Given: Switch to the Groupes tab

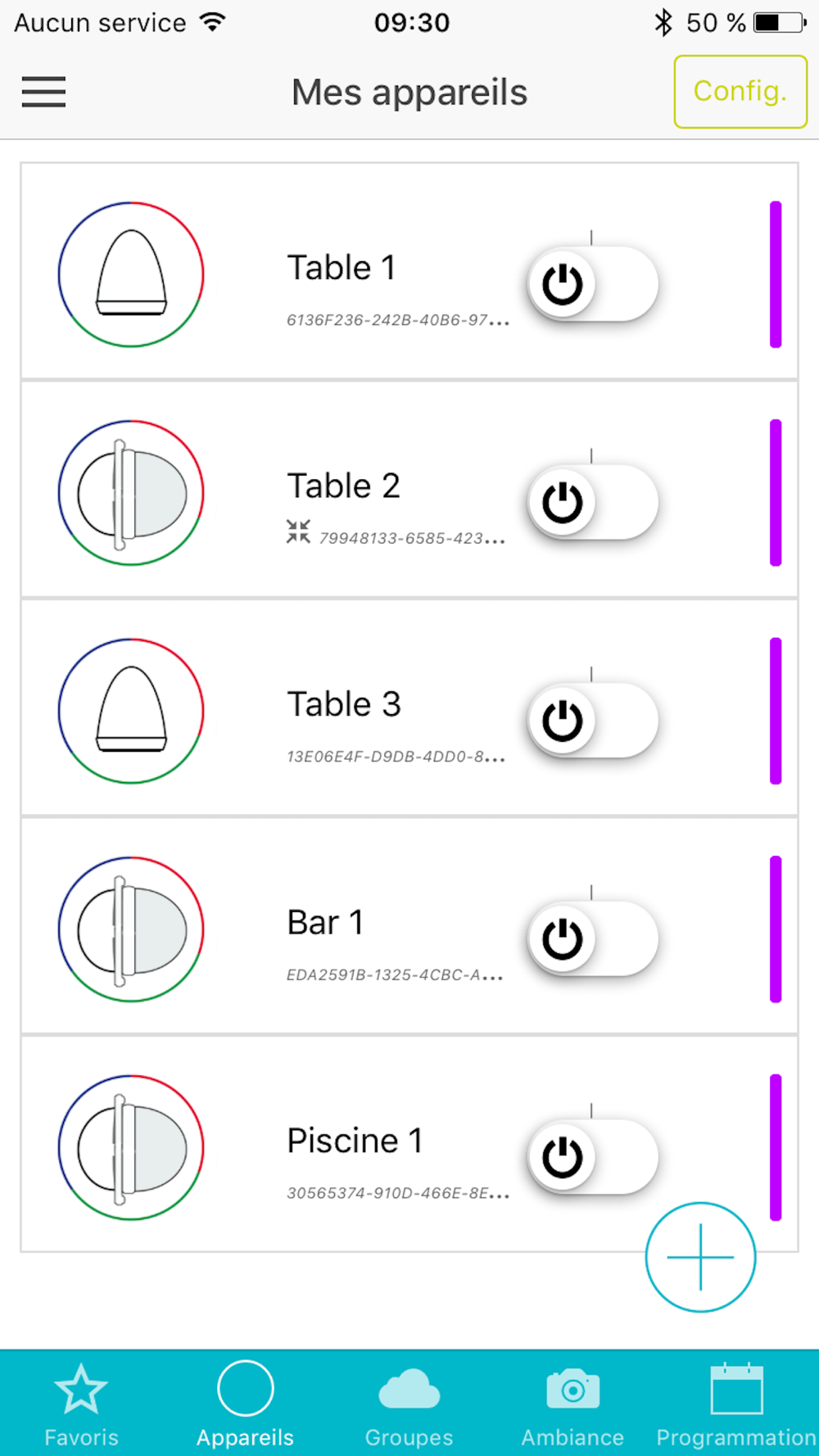Looking at the screenshot, I should (409, 1404).
